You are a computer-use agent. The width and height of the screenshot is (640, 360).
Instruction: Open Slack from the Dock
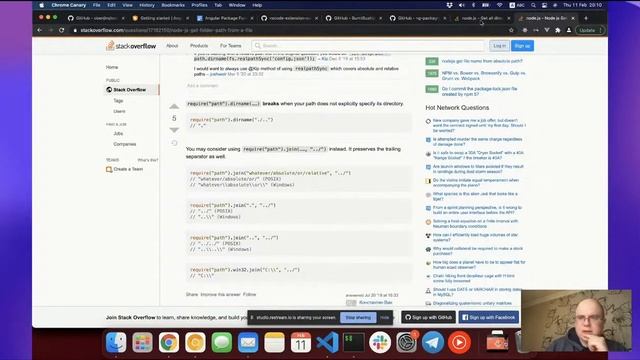pos(380,342)
